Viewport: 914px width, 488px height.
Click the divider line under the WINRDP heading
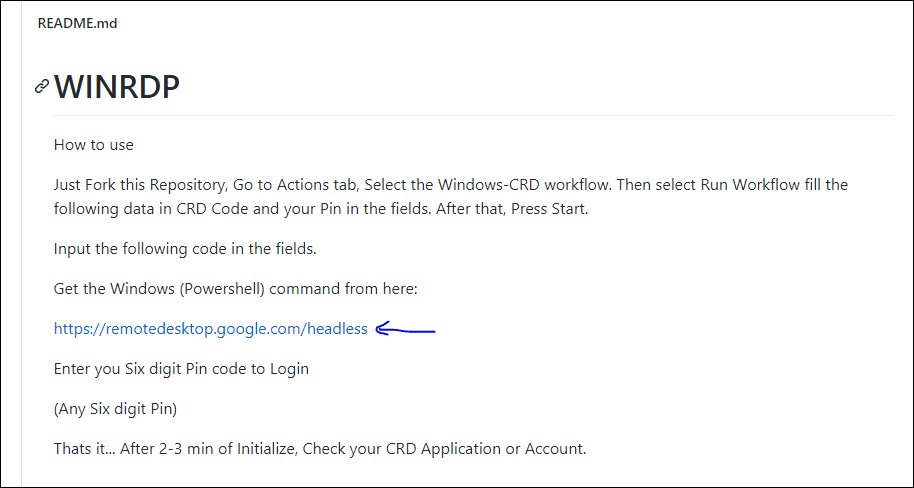[472, 115]
